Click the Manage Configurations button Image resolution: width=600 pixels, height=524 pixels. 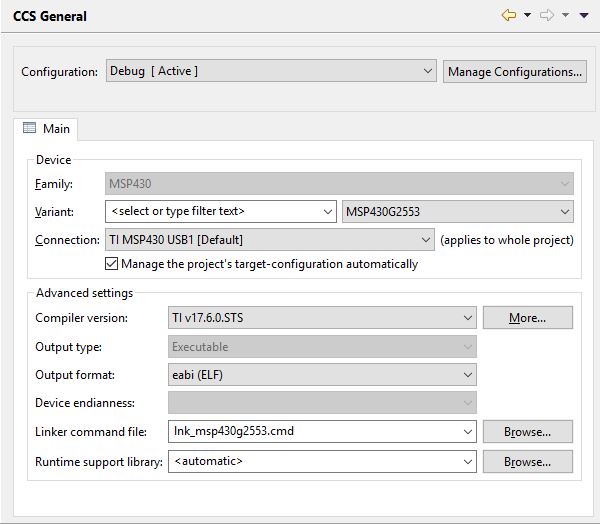pyautogui.click(x=515, y=71)
